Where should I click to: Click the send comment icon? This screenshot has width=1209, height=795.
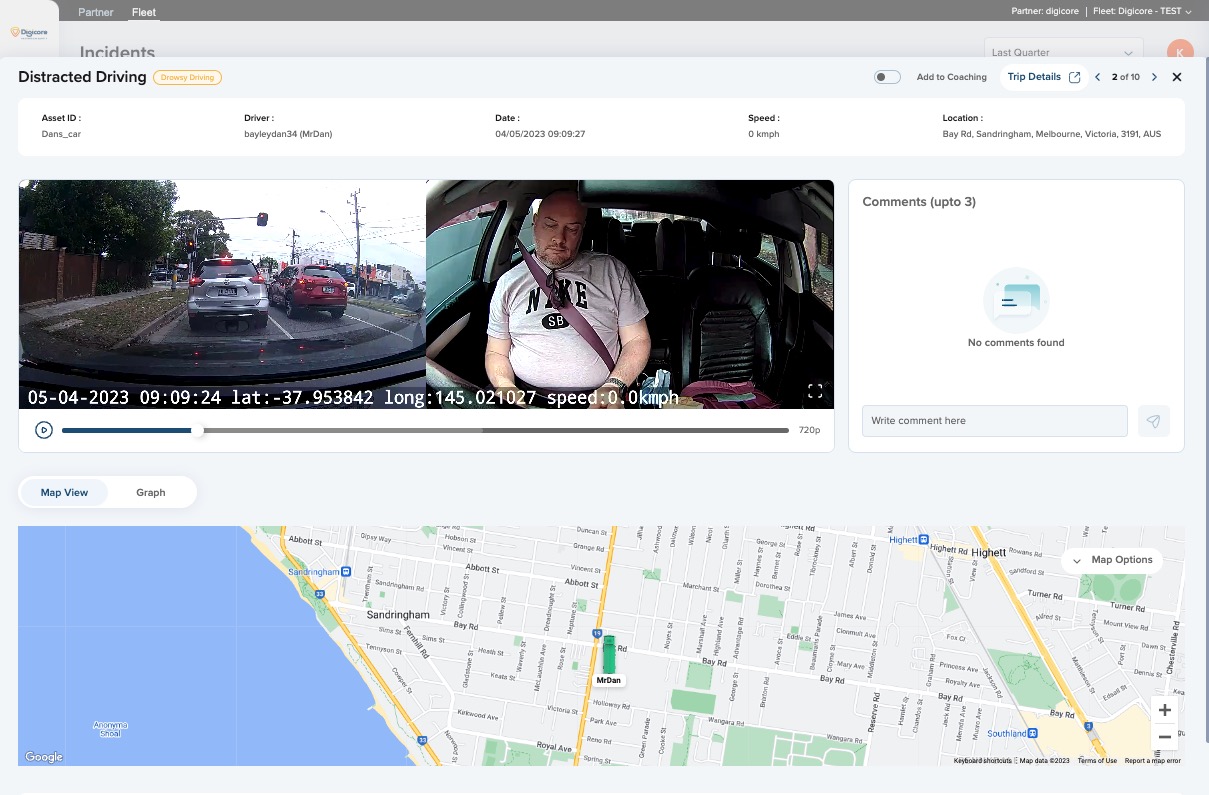tap(1153, 421)
